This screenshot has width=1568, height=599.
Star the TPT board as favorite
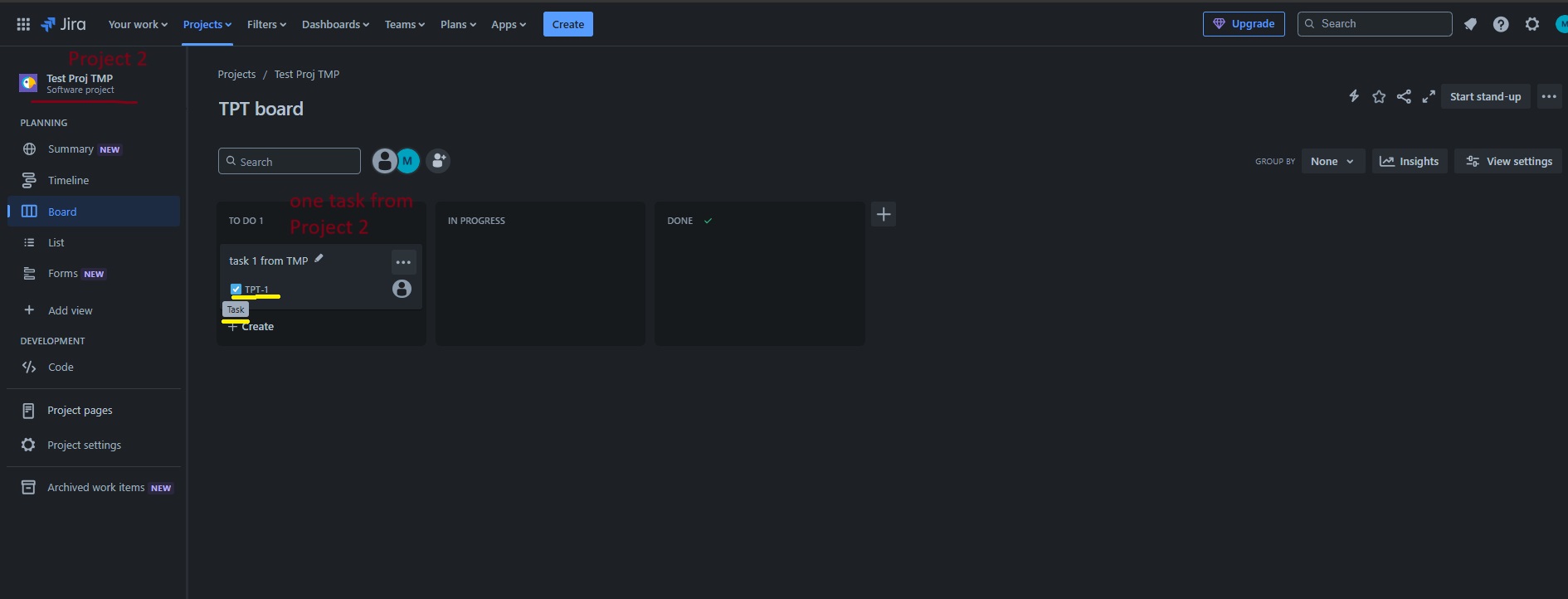point(1379,96)
